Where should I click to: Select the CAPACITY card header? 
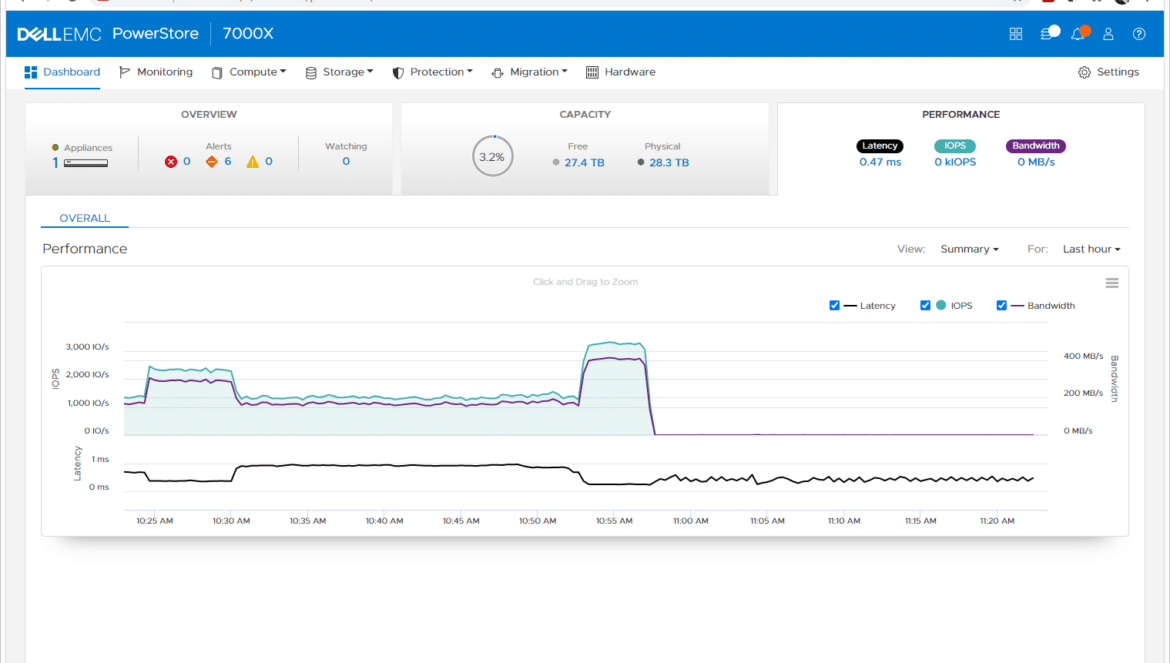(x=585, y=114)
